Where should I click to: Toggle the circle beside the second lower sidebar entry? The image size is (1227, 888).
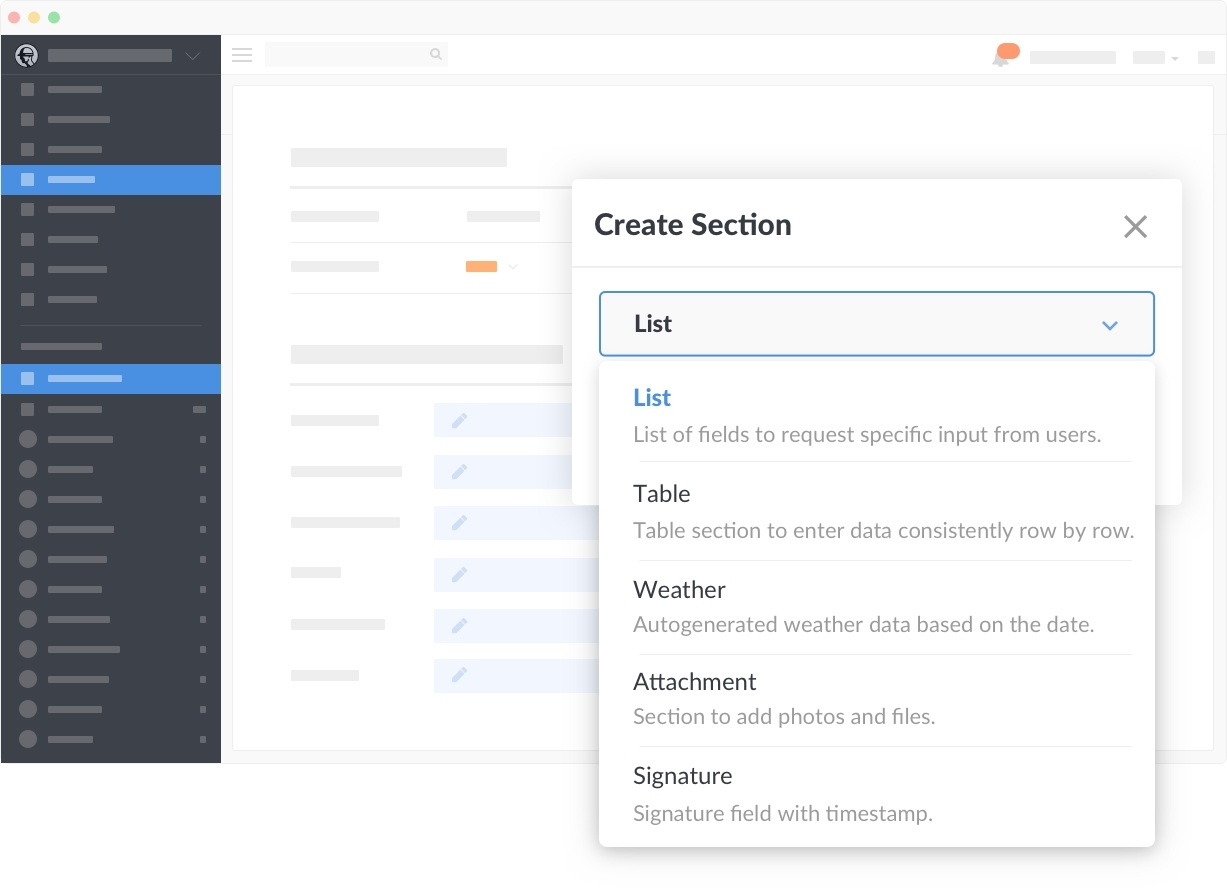pos(26,469)
